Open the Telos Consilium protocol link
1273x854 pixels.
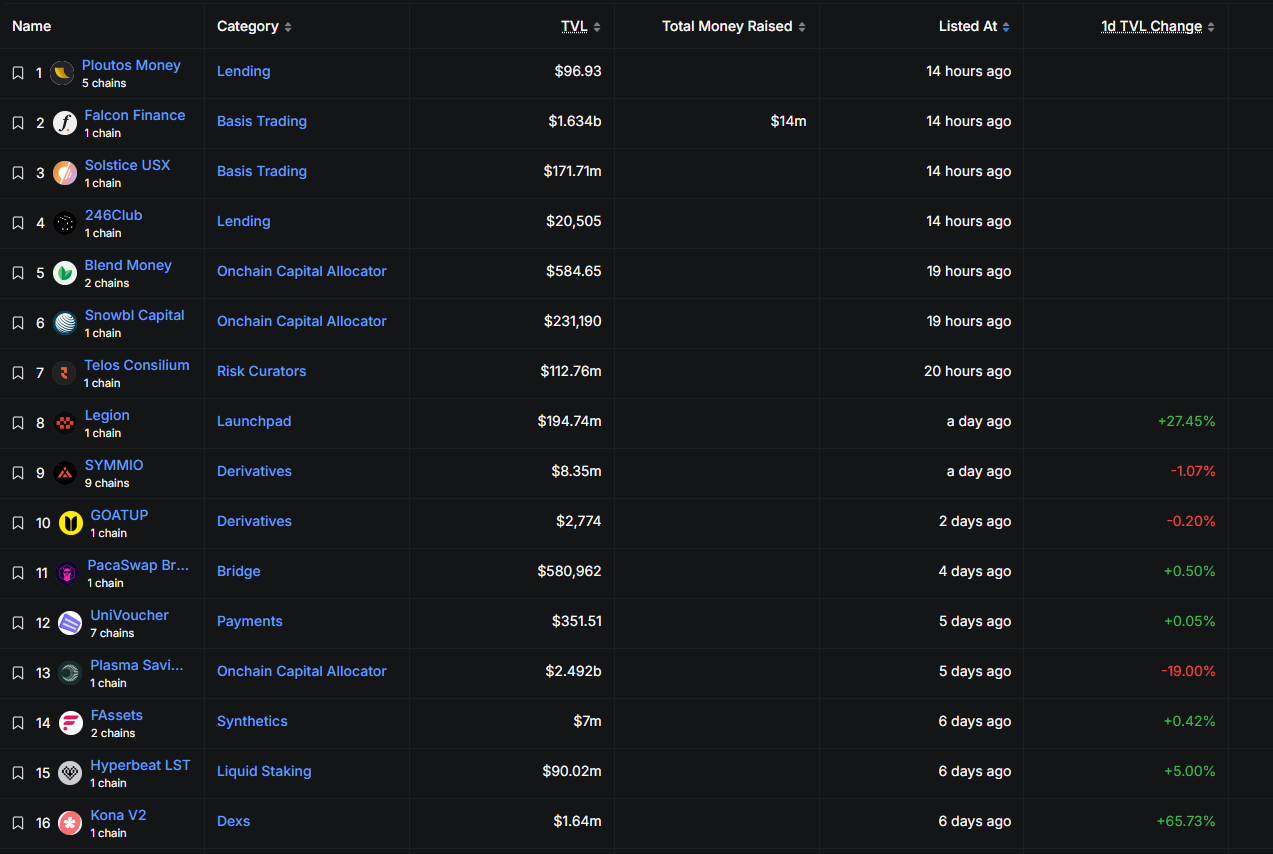[136, 365]
